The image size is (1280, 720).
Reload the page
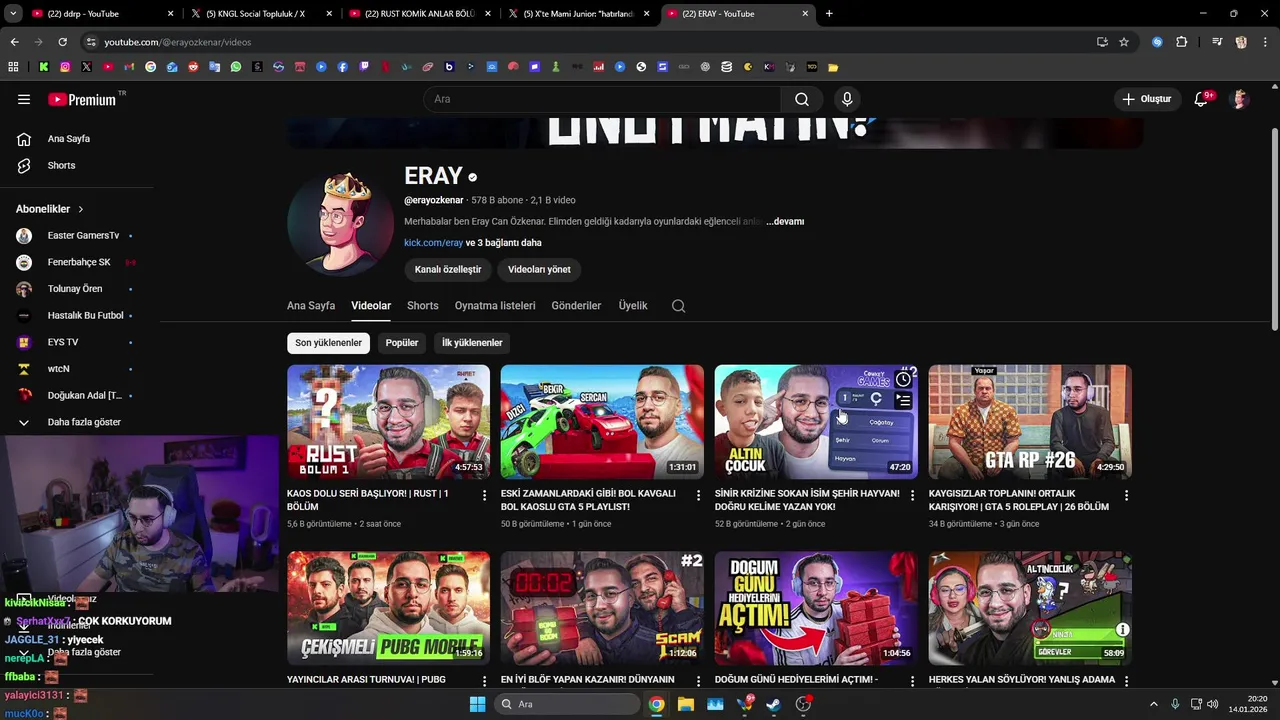(x=62, y=42)
